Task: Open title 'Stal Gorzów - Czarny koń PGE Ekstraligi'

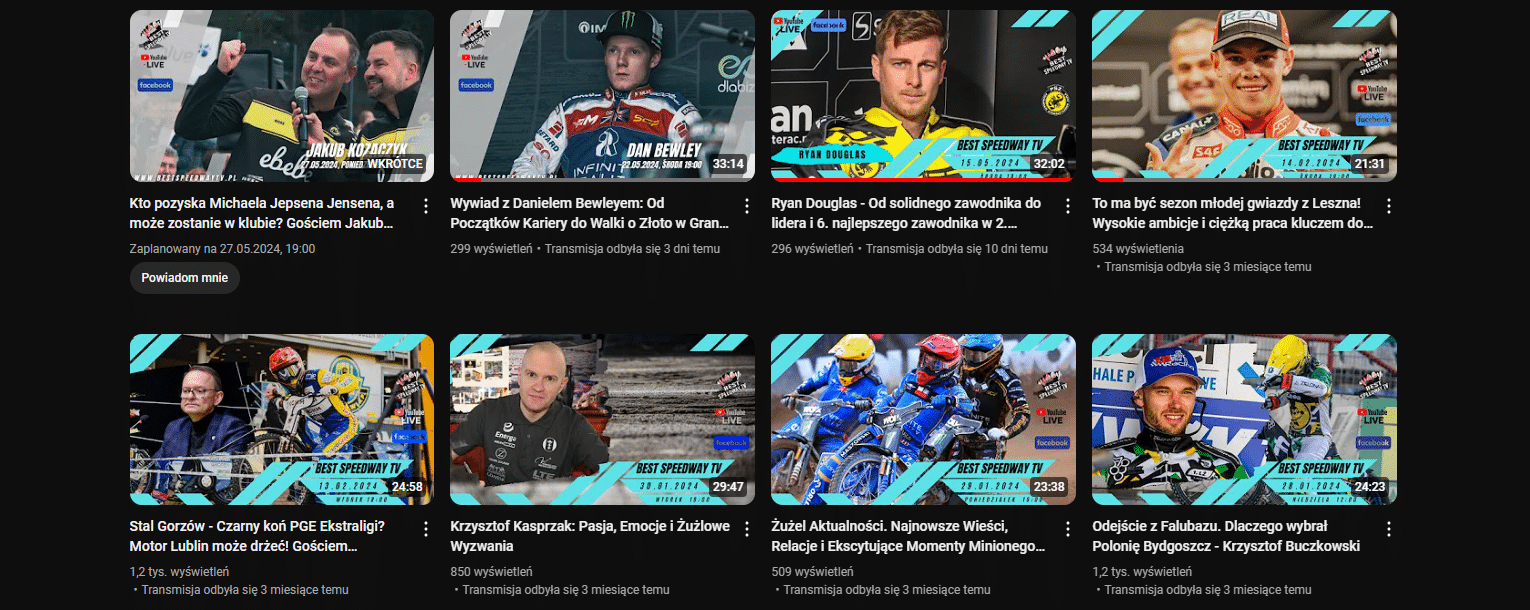Action: coord(258,536)
